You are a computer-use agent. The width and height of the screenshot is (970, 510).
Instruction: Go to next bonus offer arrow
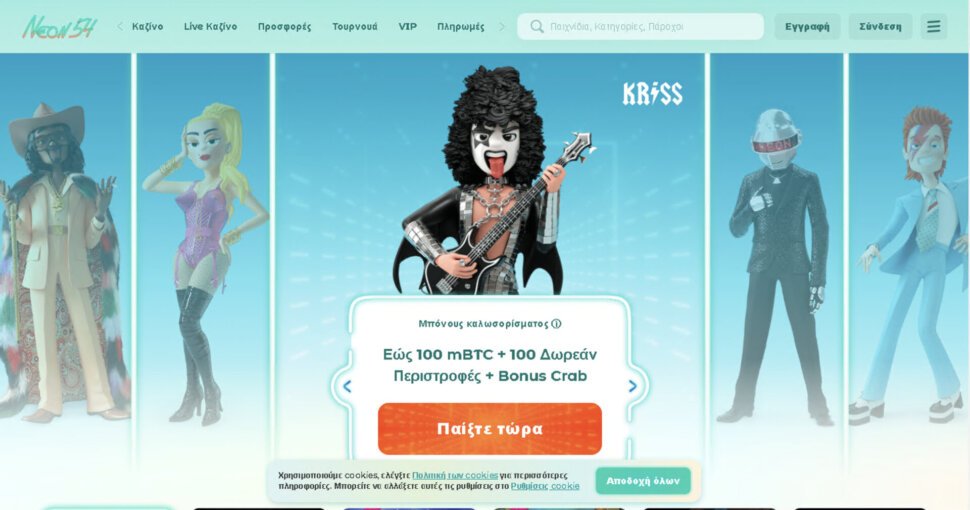(x=632, y=386)
